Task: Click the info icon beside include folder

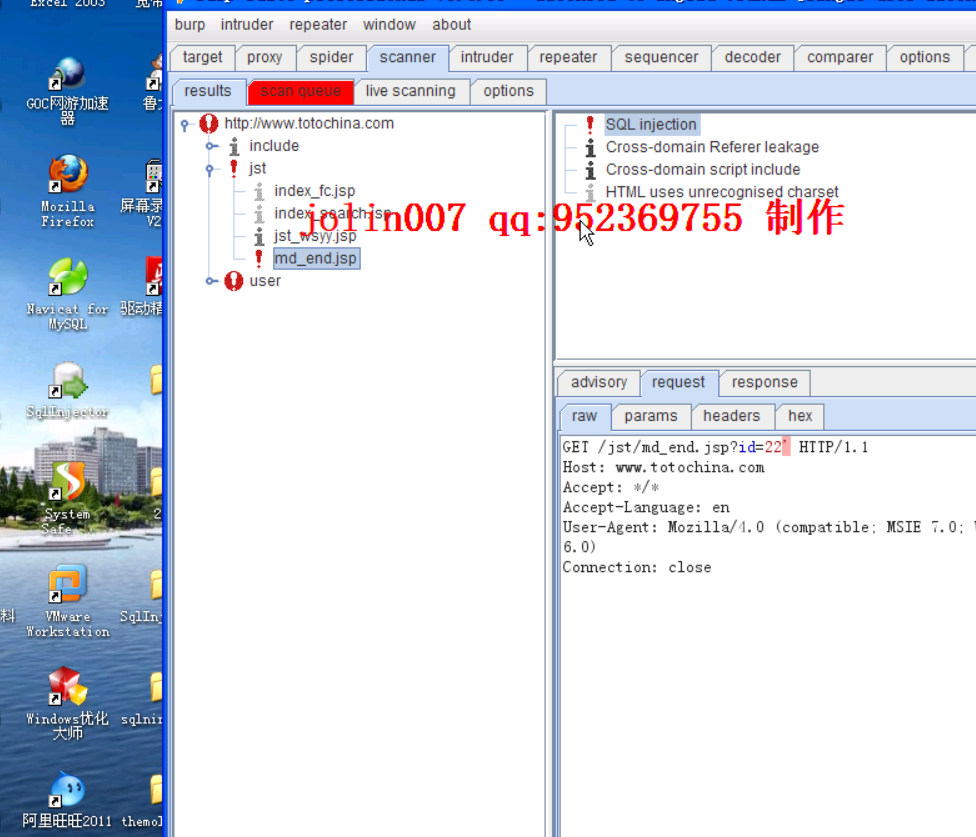Action: coord(234,146)
